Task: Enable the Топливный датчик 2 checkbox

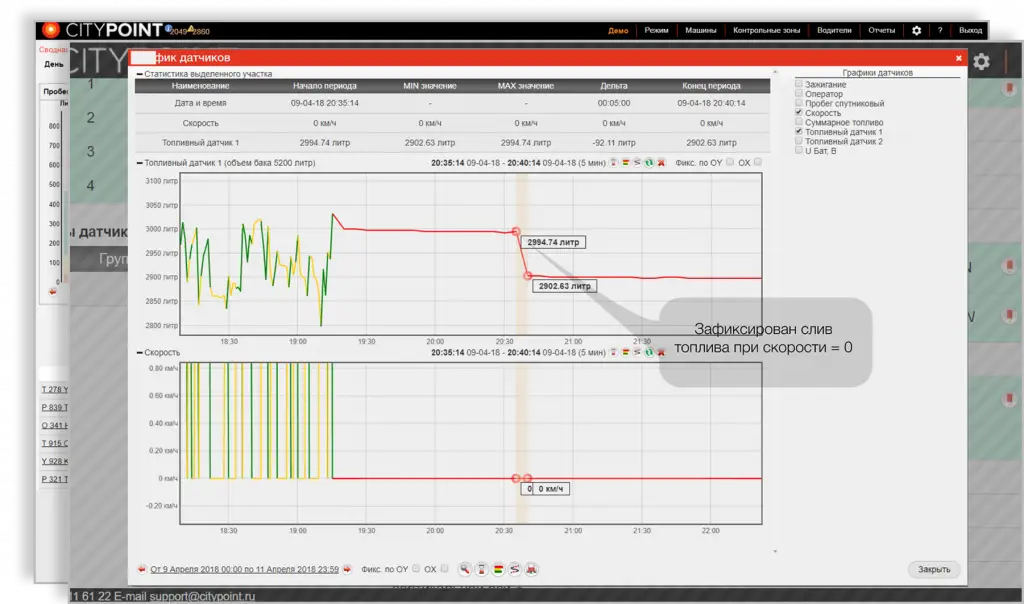Action: (799, 141)
